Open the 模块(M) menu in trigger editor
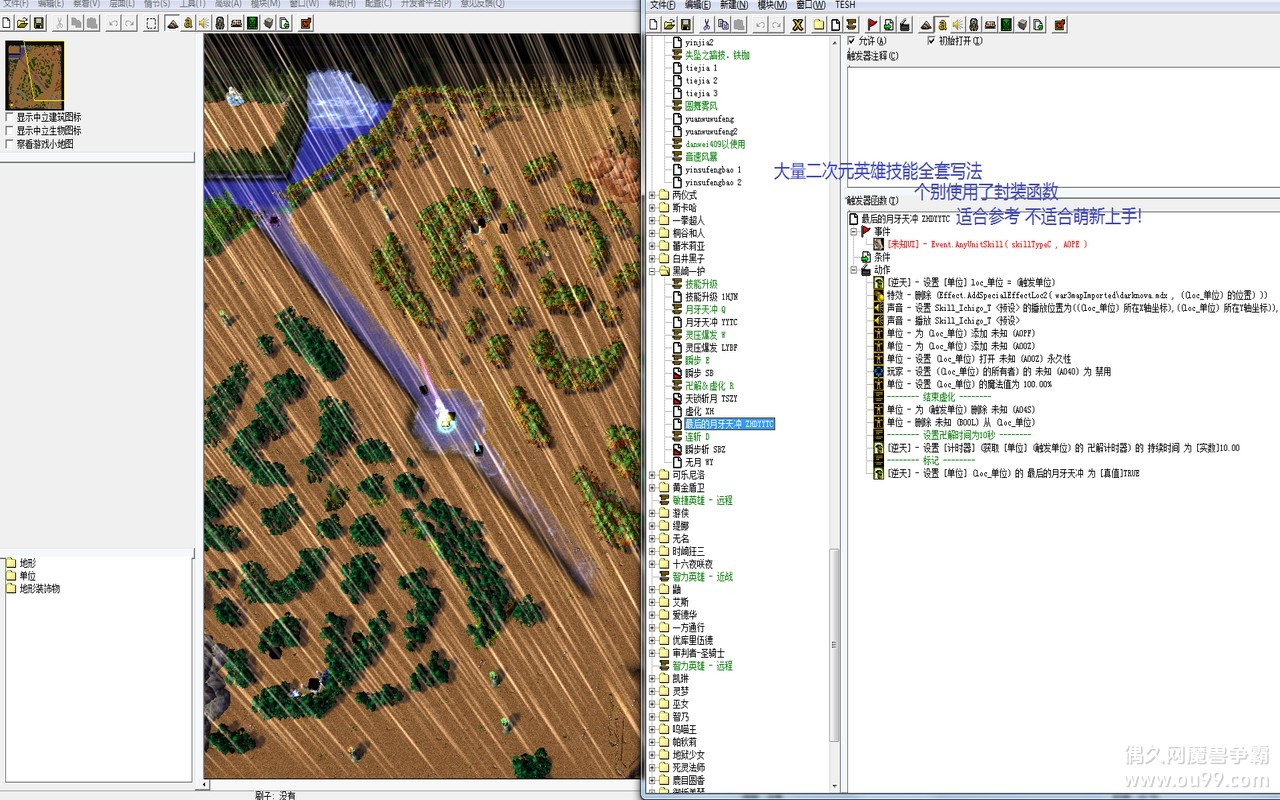This screenshot has height=800, width=1280. (772, 5)
